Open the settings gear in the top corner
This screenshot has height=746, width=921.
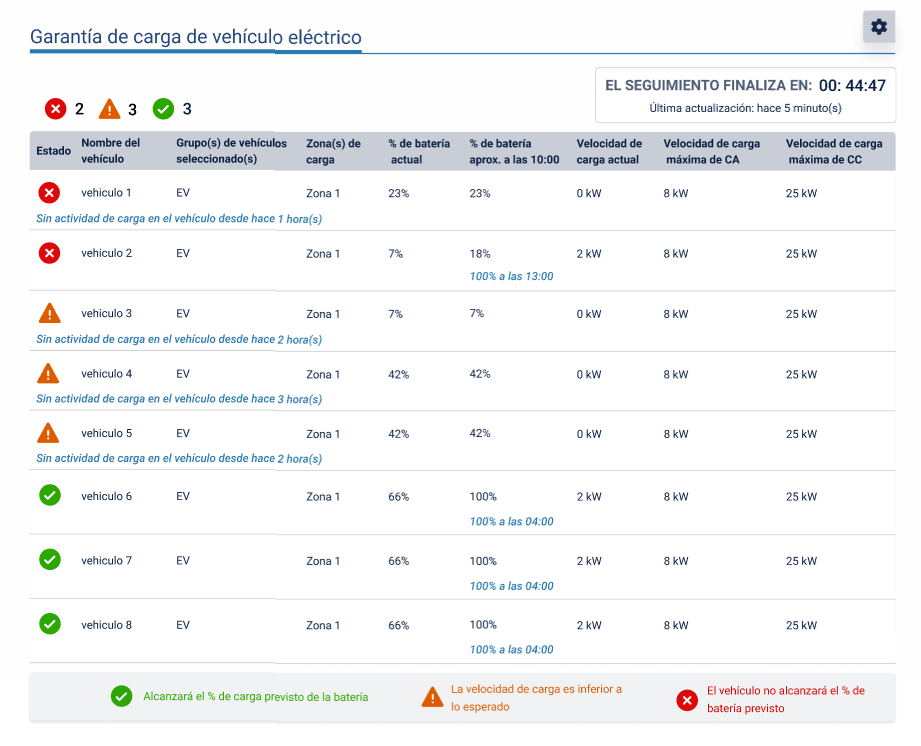(x=878, y=26)
